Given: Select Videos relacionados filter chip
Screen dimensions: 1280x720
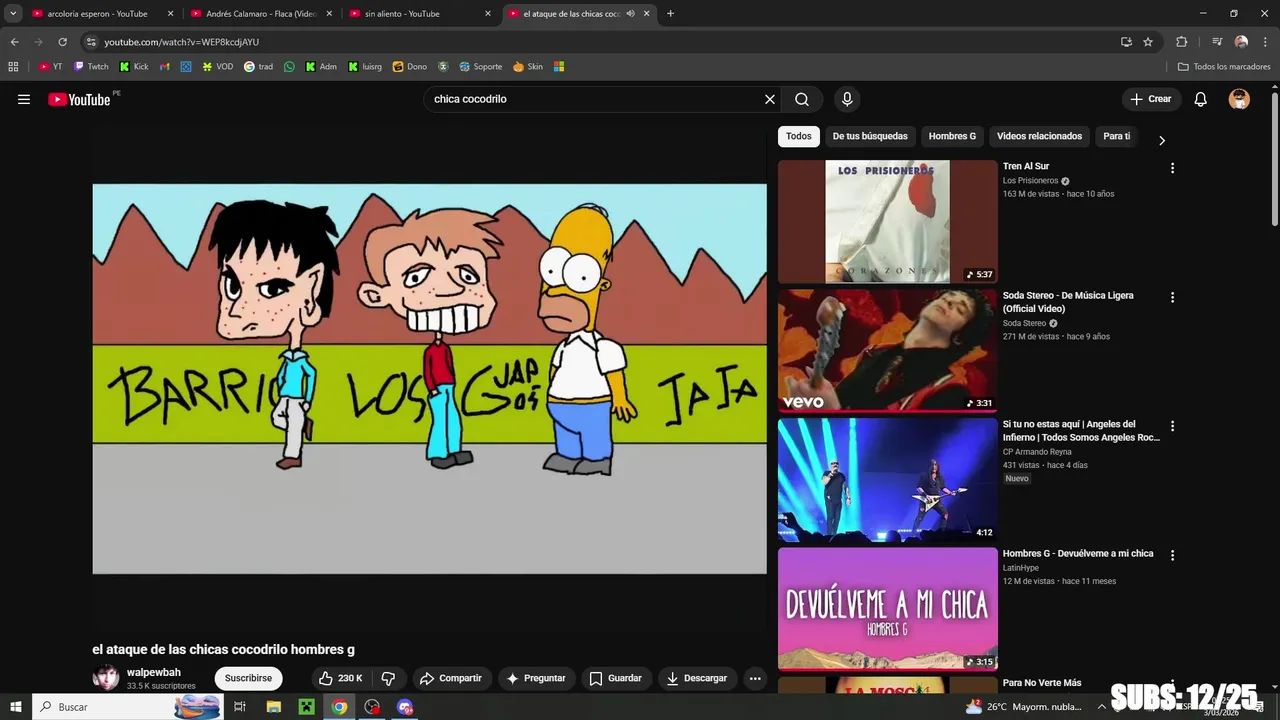Looking at the screenshot, I should 1039,136.
